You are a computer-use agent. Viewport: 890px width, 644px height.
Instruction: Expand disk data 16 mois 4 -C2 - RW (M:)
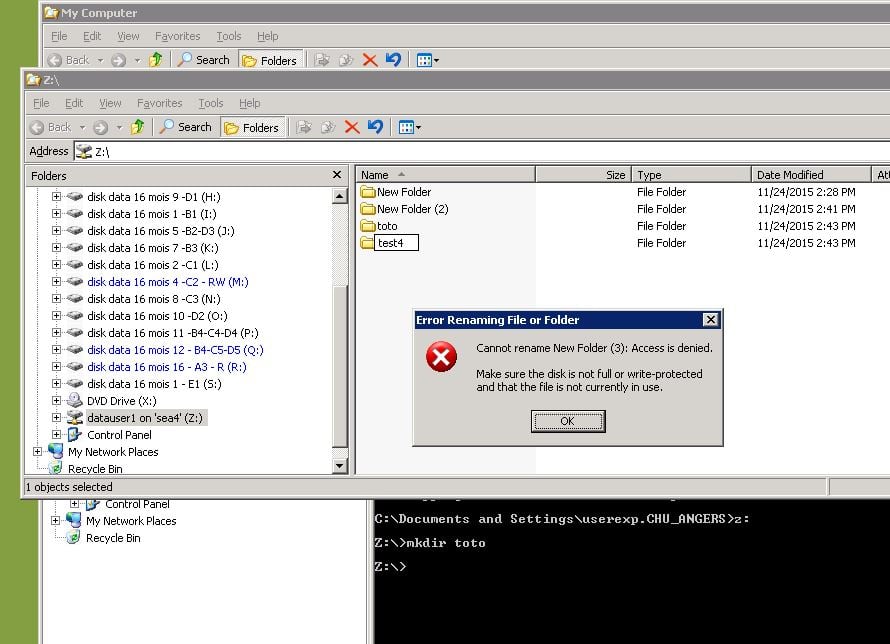[56, 281]
